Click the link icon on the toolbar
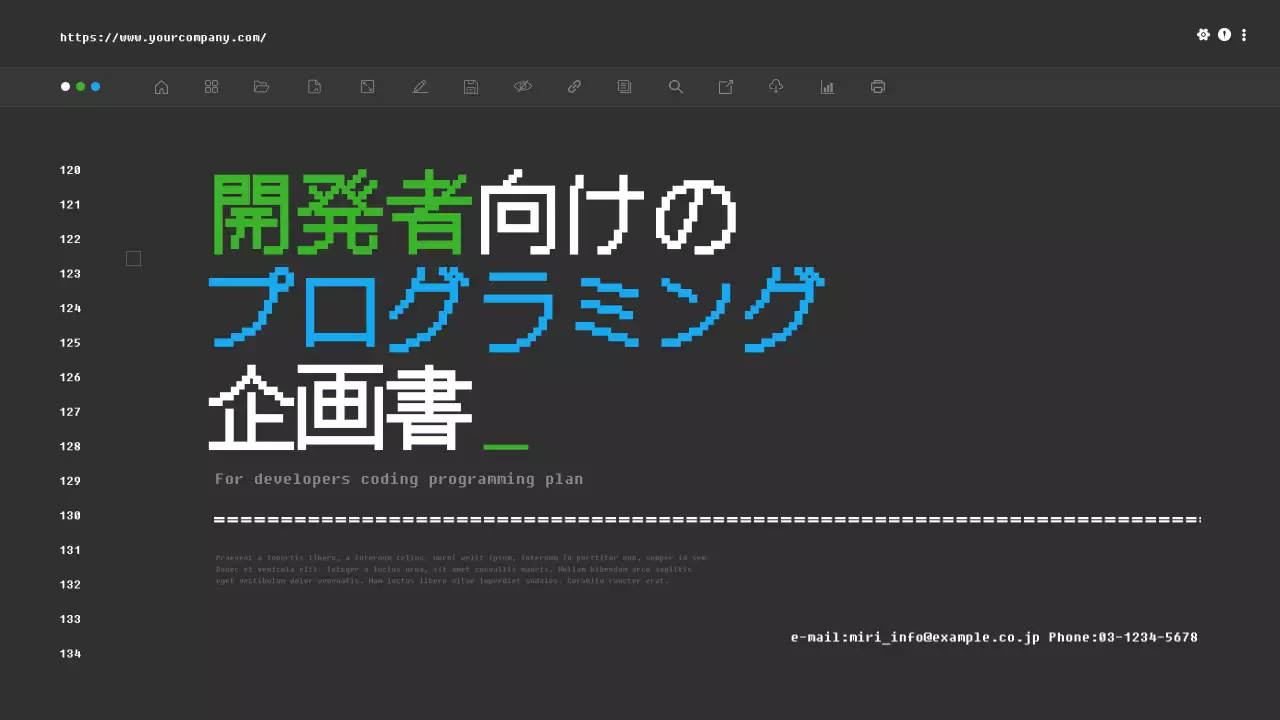The width and height of the screenshot is (1280, 720). (574, 87)
